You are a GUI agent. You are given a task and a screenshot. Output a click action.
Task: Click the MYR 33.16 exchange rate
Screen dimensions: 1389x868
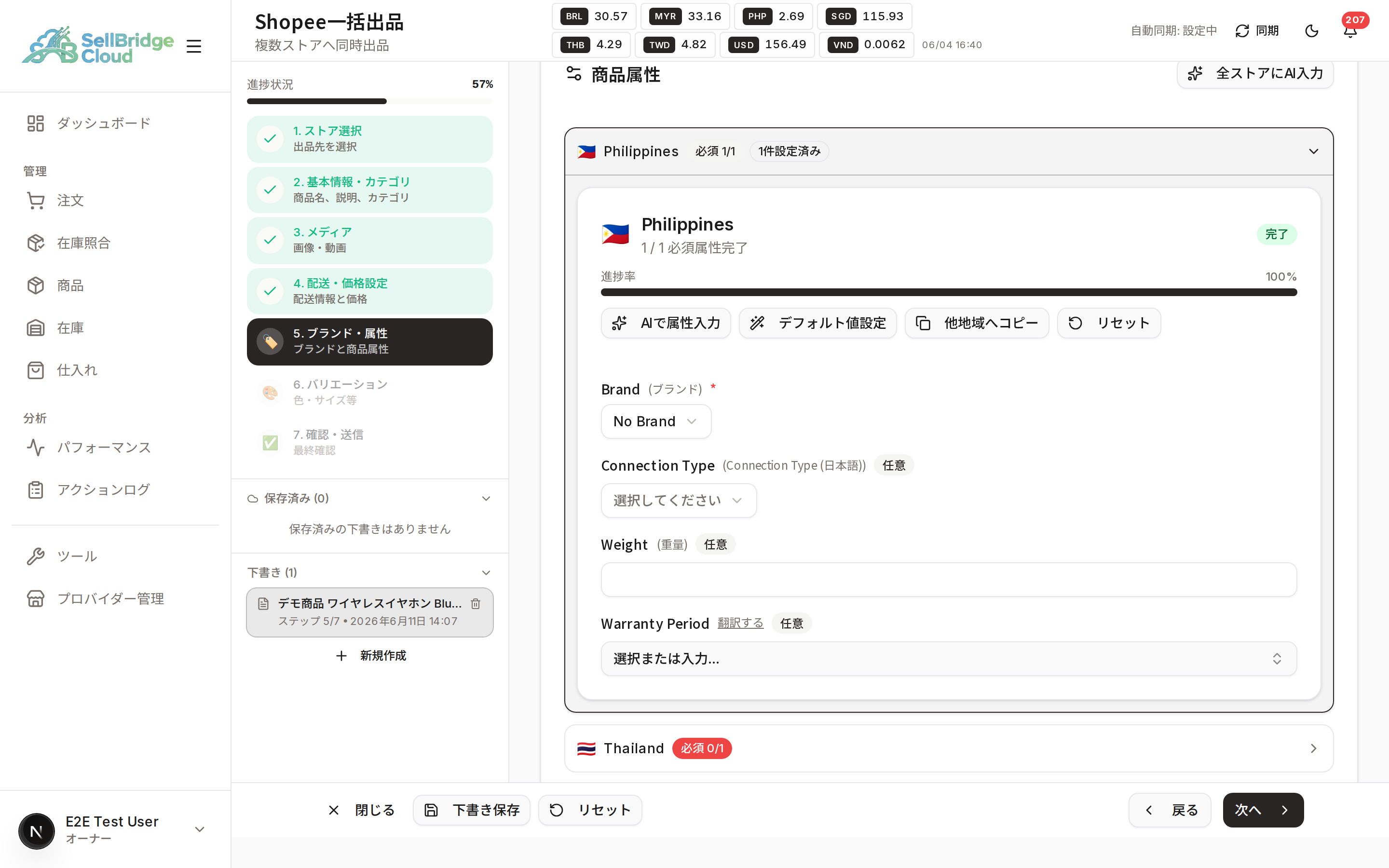[x=685, y=16]
